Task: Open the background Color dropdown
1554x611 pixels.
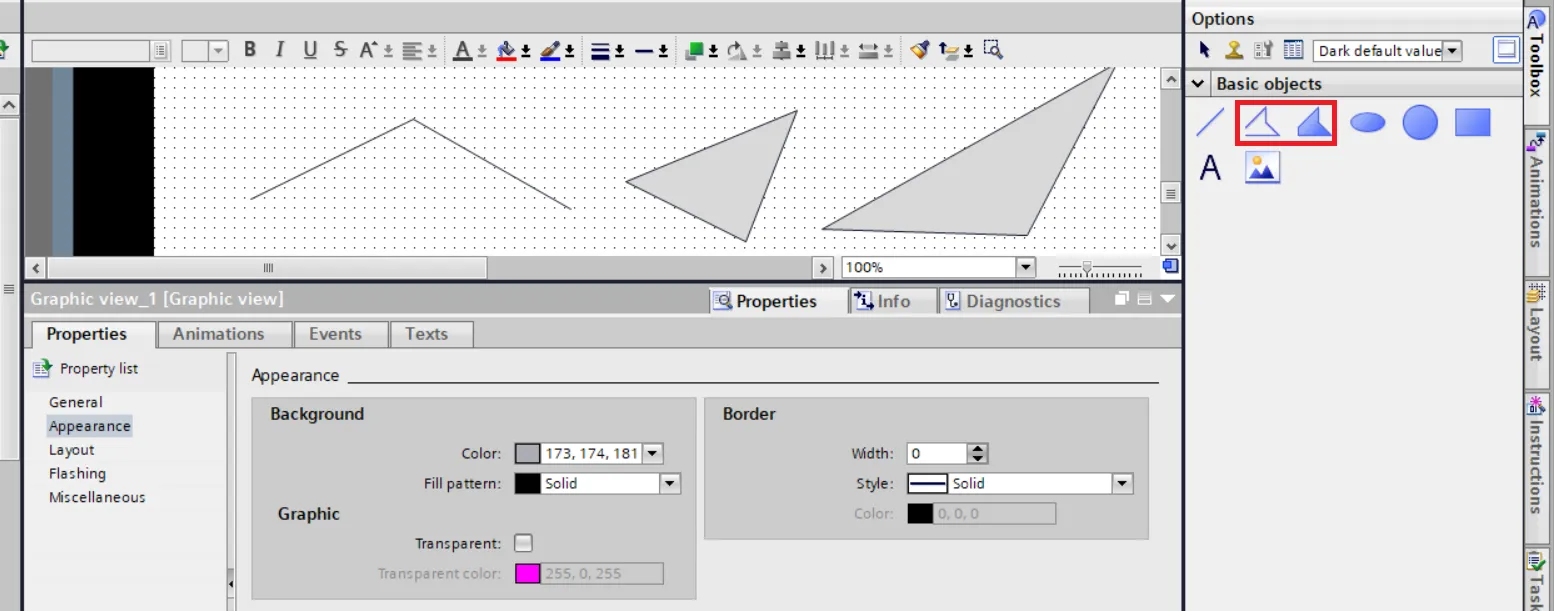Action: [653, 453]
